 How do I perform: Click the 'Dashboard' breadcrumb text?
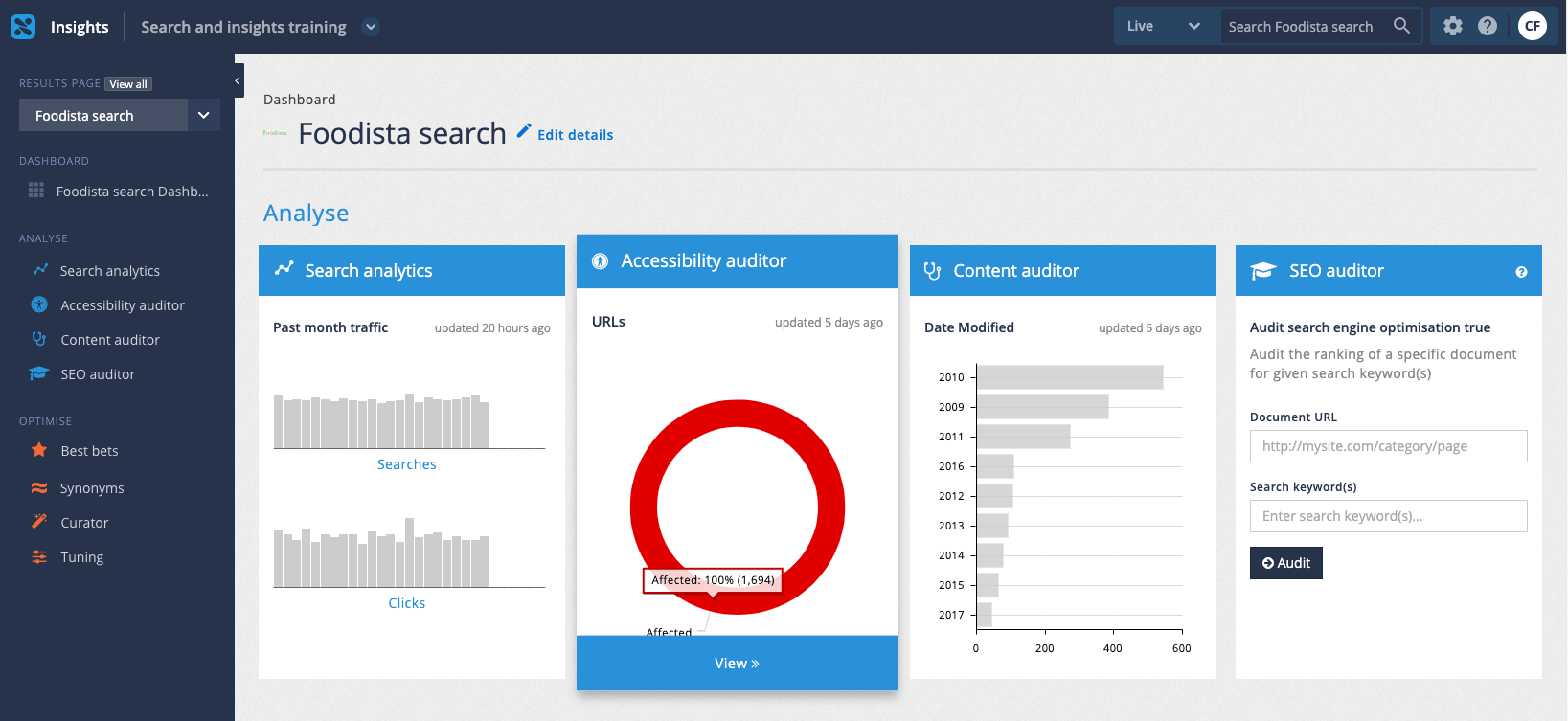tap(300, 100)
